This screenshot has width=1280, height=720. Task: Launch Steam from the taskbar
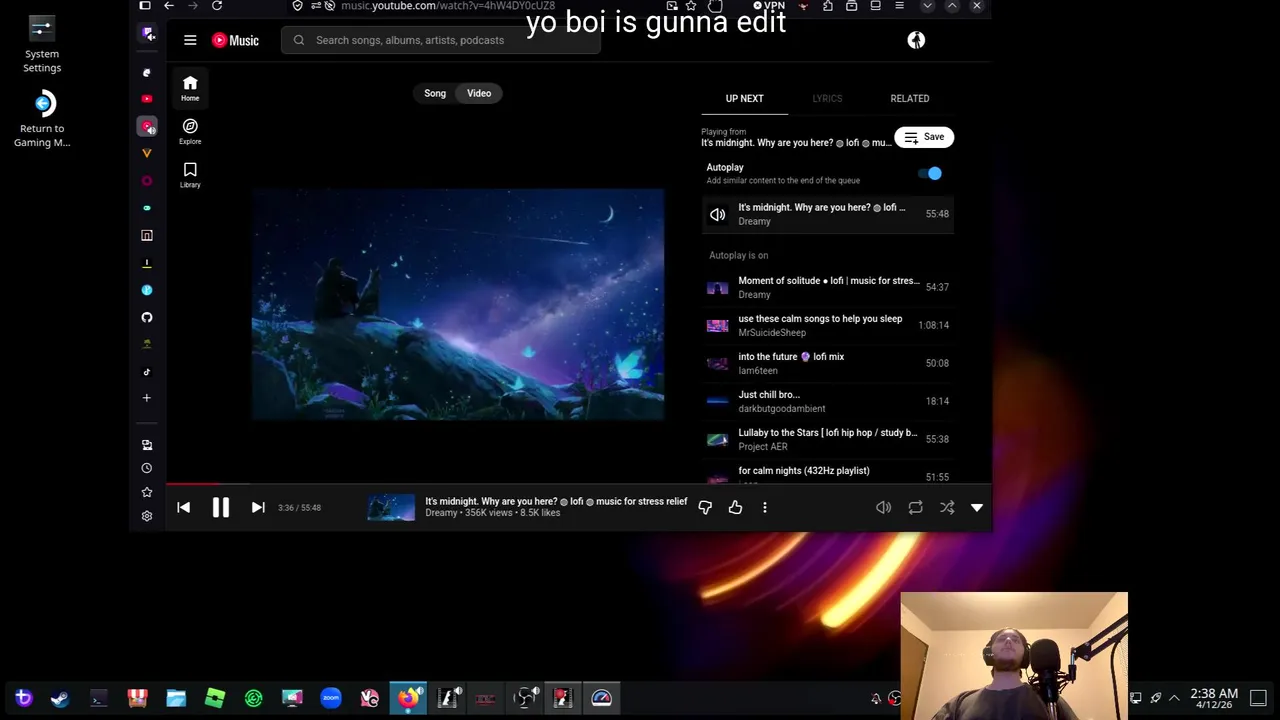(60, 698)
